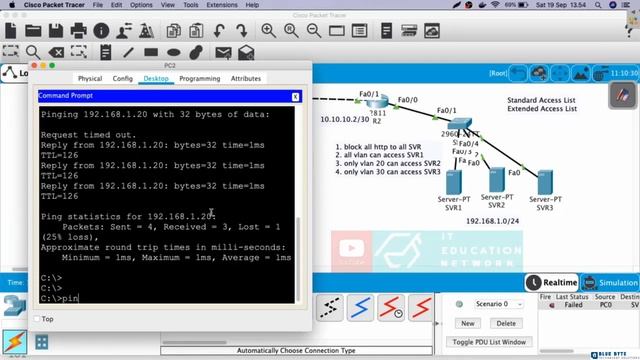
Task: Click inside the Command Prompt input line
Action: (x=167, y=298)
